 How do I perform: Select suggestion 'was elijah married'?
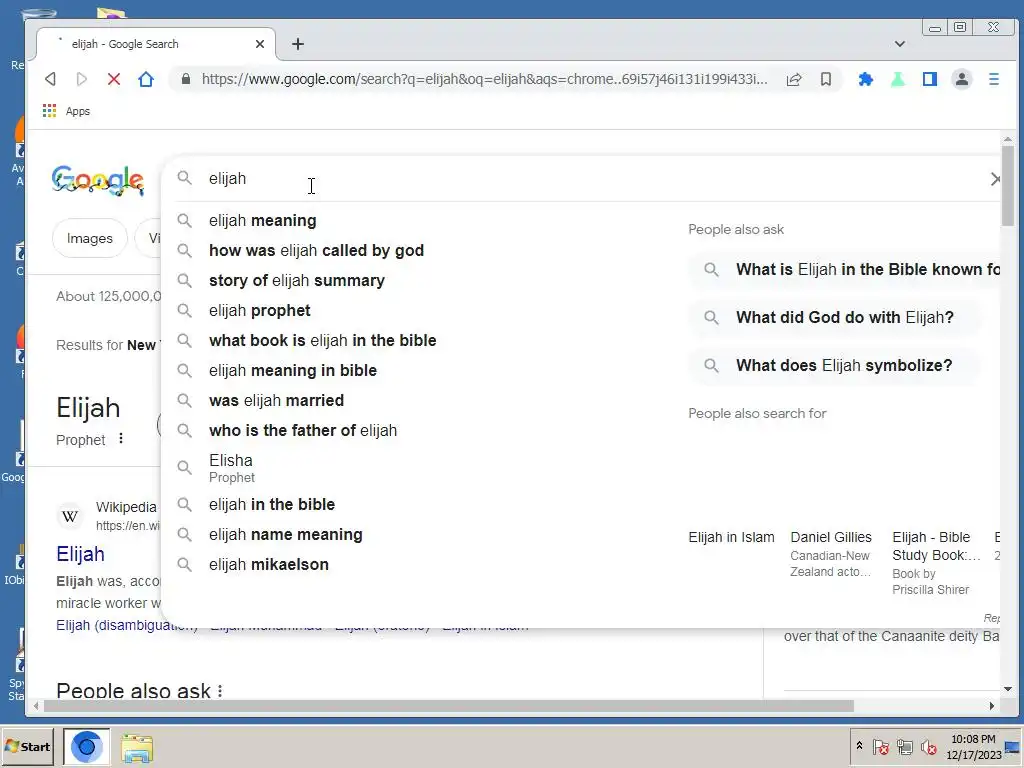click(x=276, y=401)
